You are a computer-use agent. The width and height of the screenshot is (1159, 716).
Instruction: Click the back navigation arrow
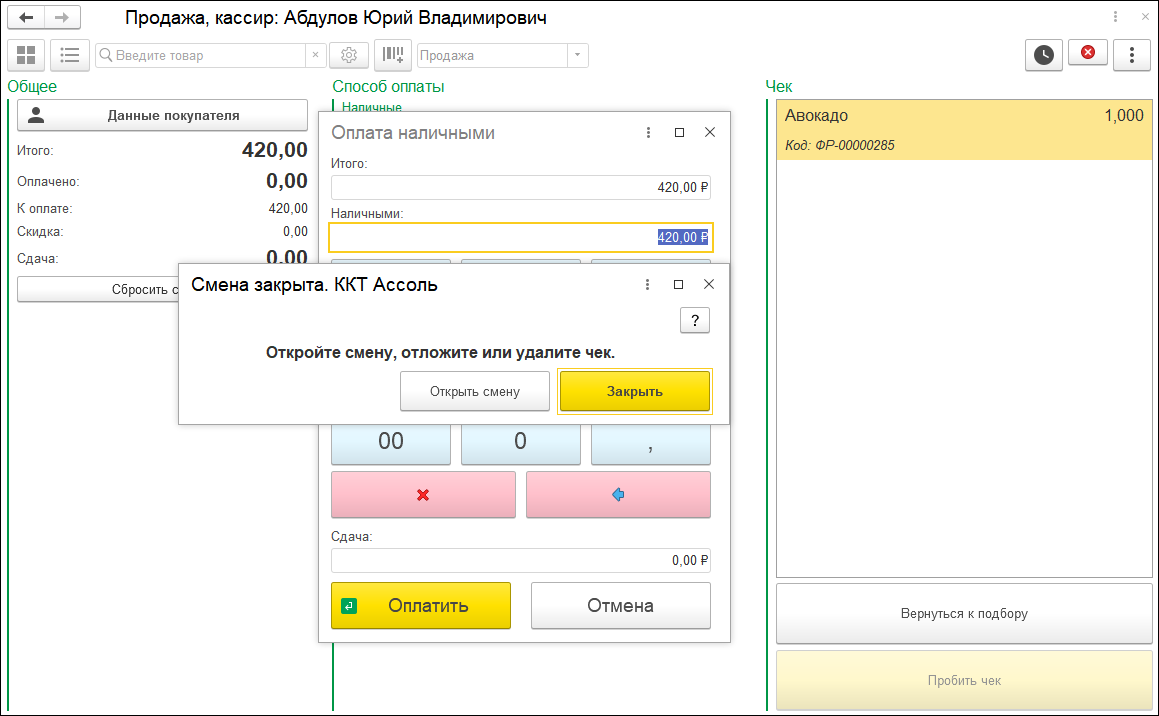[x=27, y=18]
